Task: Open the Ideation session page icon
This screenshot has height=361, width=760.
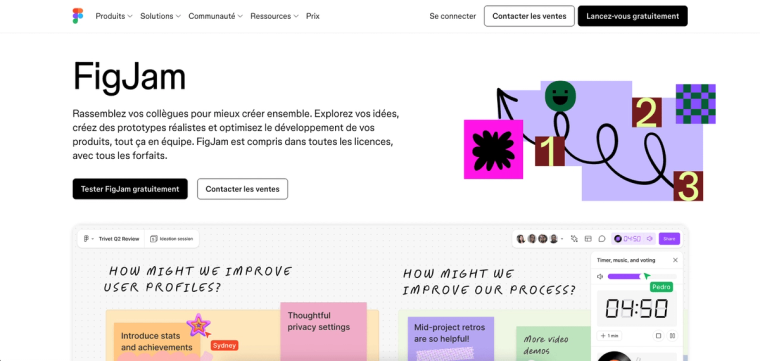Action: click(154, 239)
